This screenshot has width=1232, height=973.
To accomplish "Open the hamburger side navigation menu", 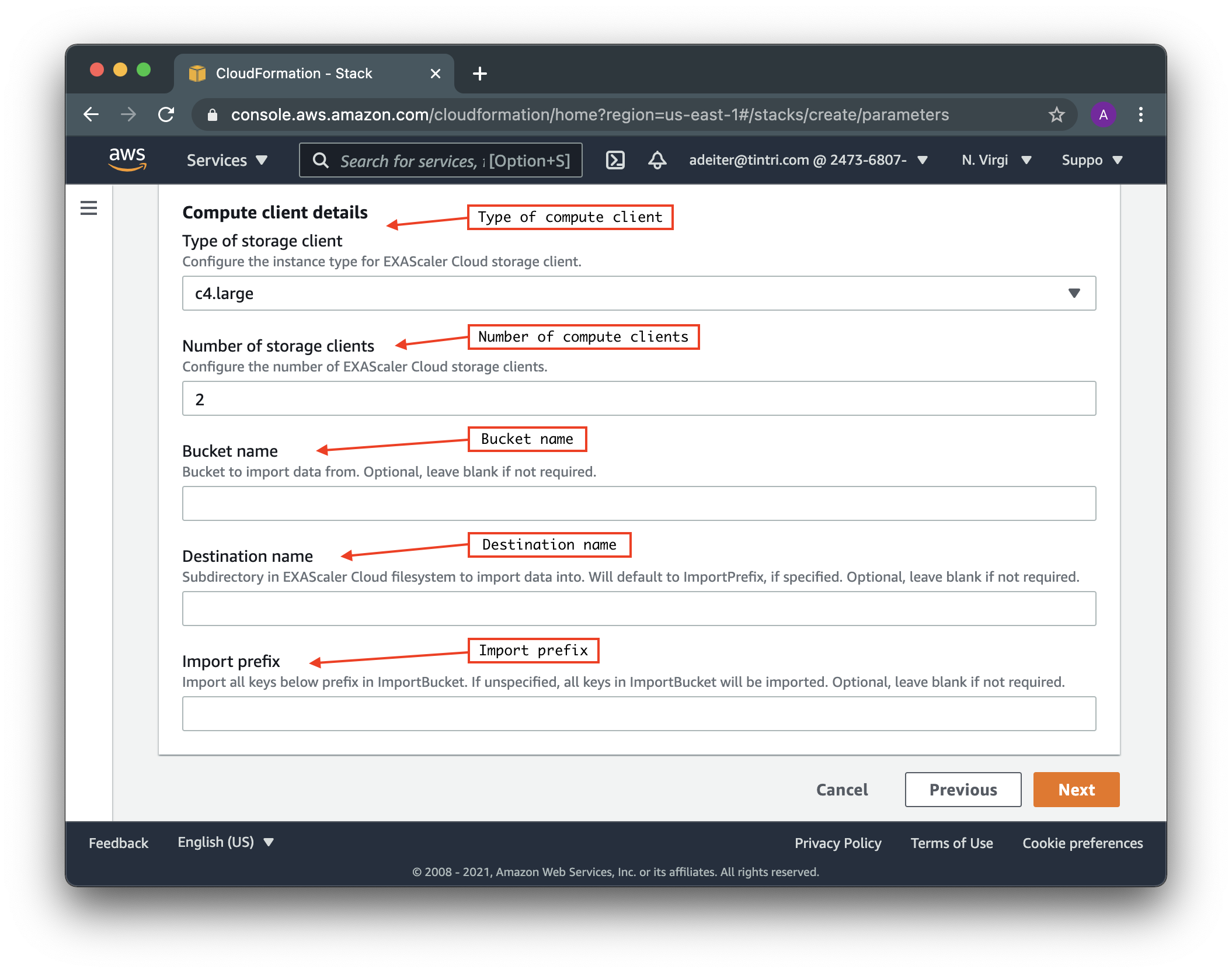I will point(89,208).
